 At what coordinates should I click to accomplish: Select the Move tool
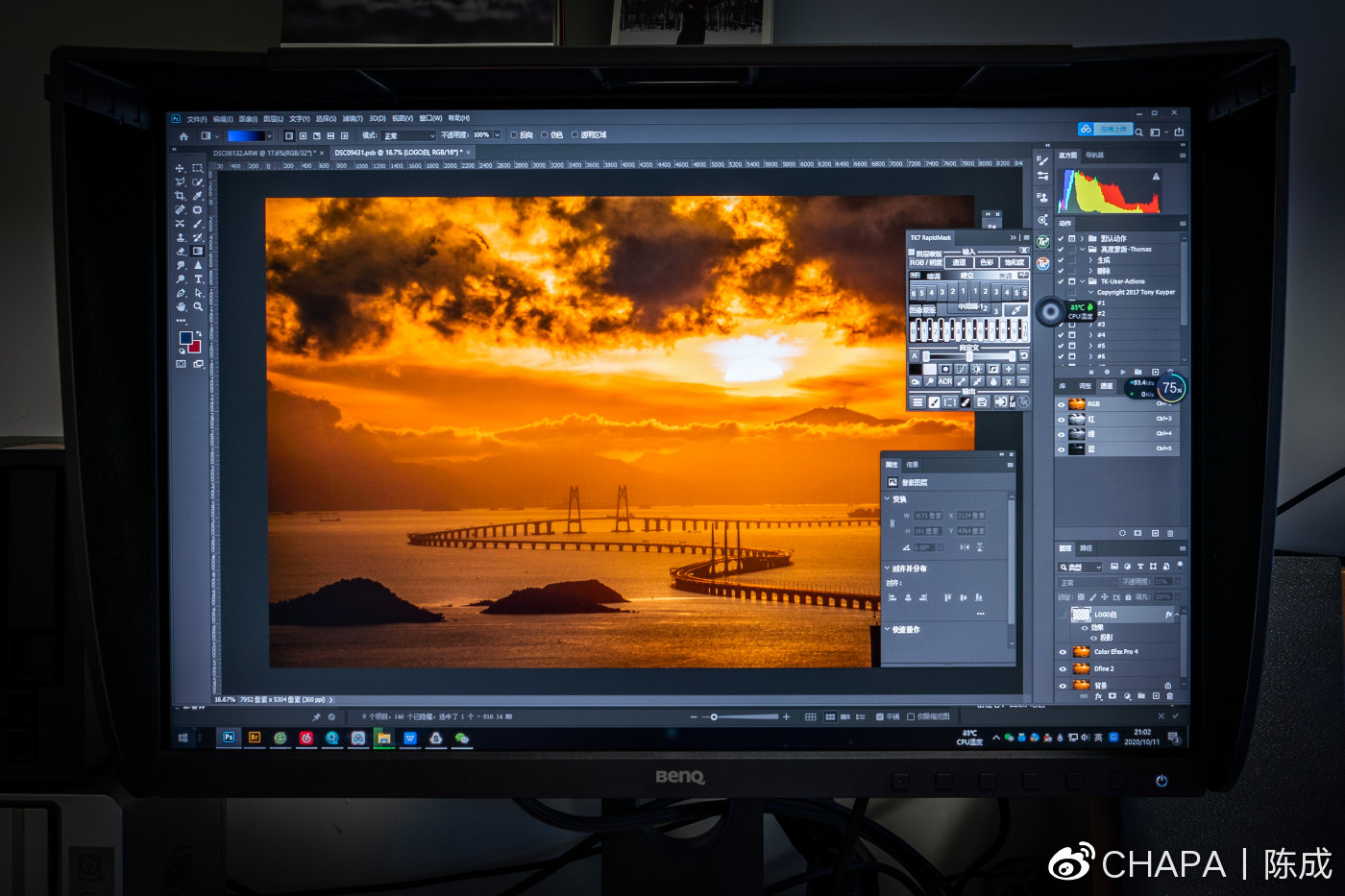pos(180,168)
